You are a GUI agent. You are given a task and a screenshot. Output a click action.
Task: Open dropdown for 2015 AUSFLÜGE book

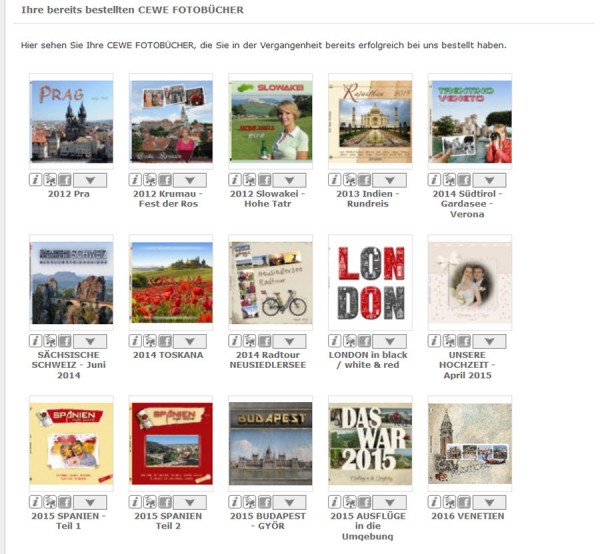point(390,502)
